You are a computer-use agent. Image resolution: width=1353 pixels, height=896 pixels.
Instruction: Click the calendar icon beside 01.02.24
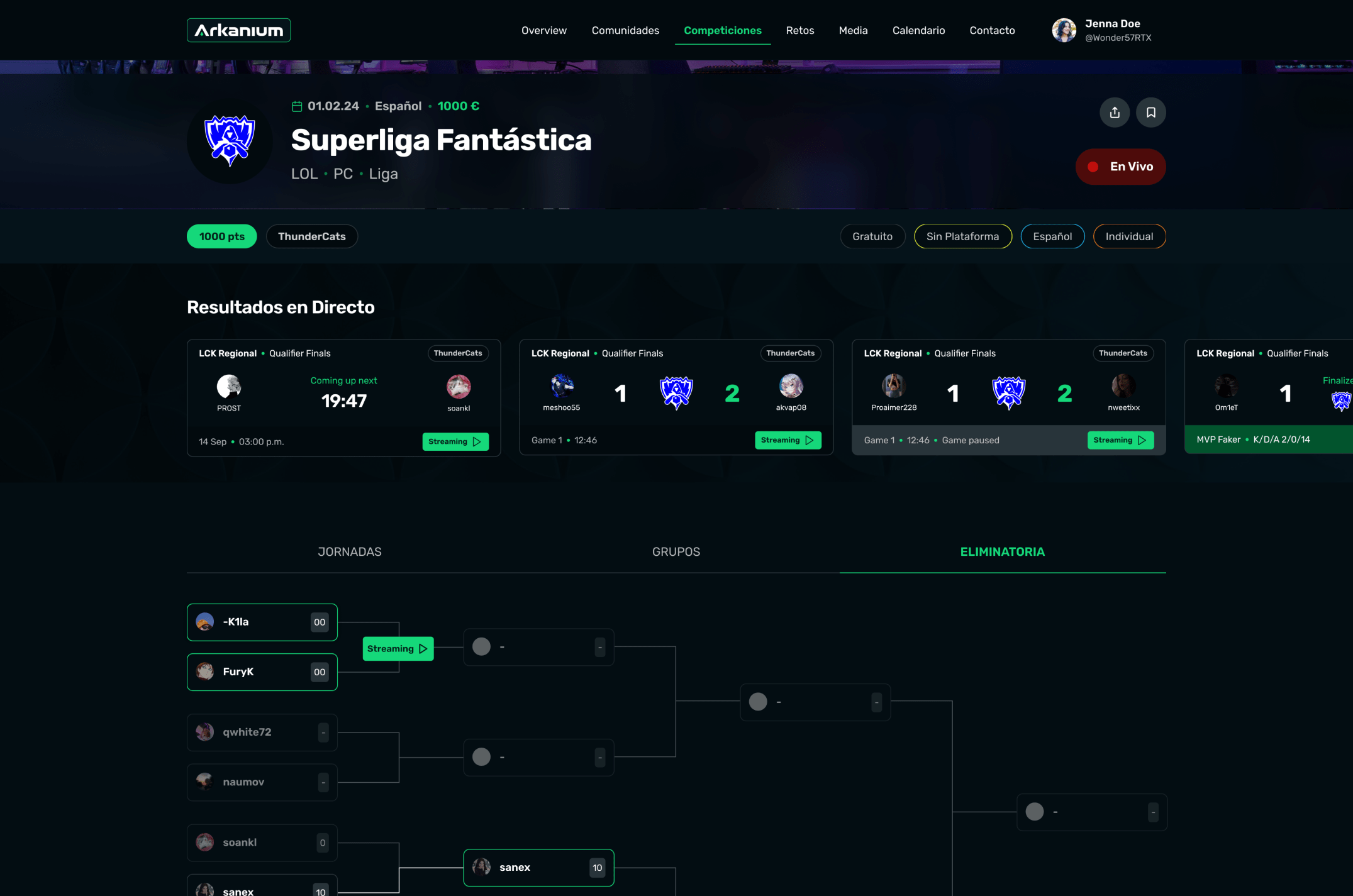pyautogui.click(x=297, y=106)
